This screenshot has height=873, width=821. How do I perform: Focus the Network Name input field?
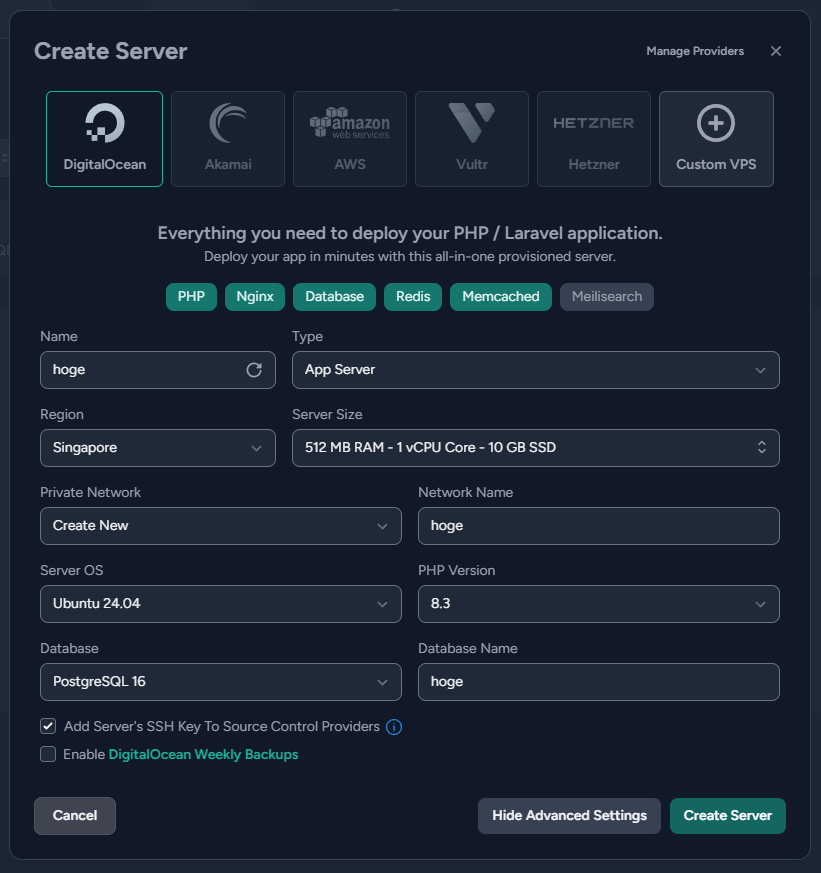(598, 526)
